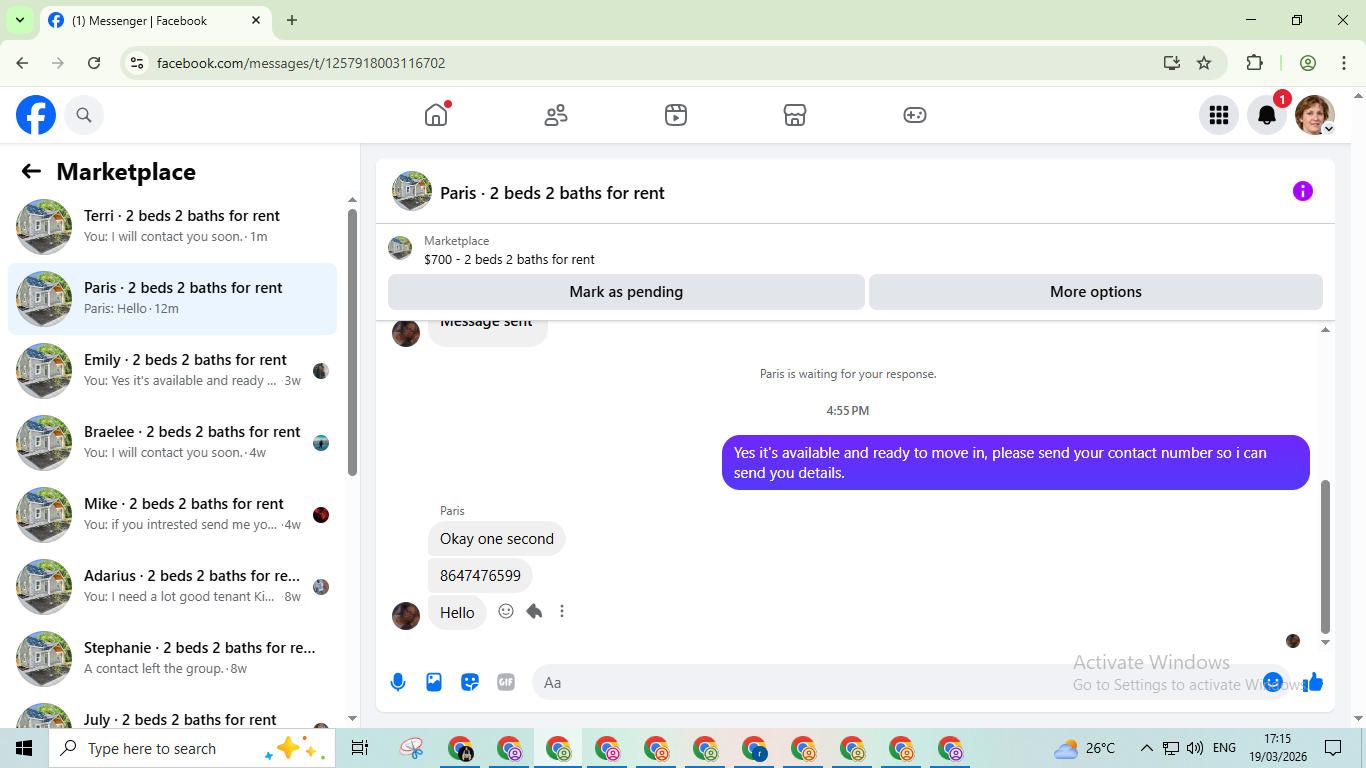Open Adarius's conversation in the list
Screen dimensions: 1366x768
coord(172,587)
